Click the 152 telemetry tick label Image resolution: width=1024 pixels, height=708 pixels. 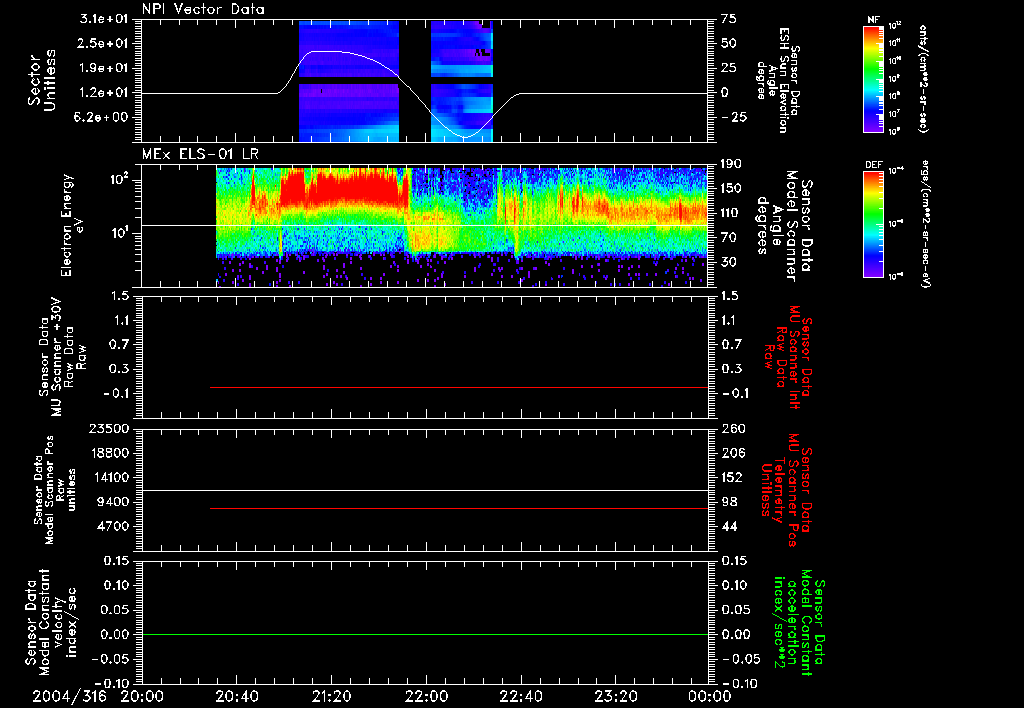(x=731, y=477)
